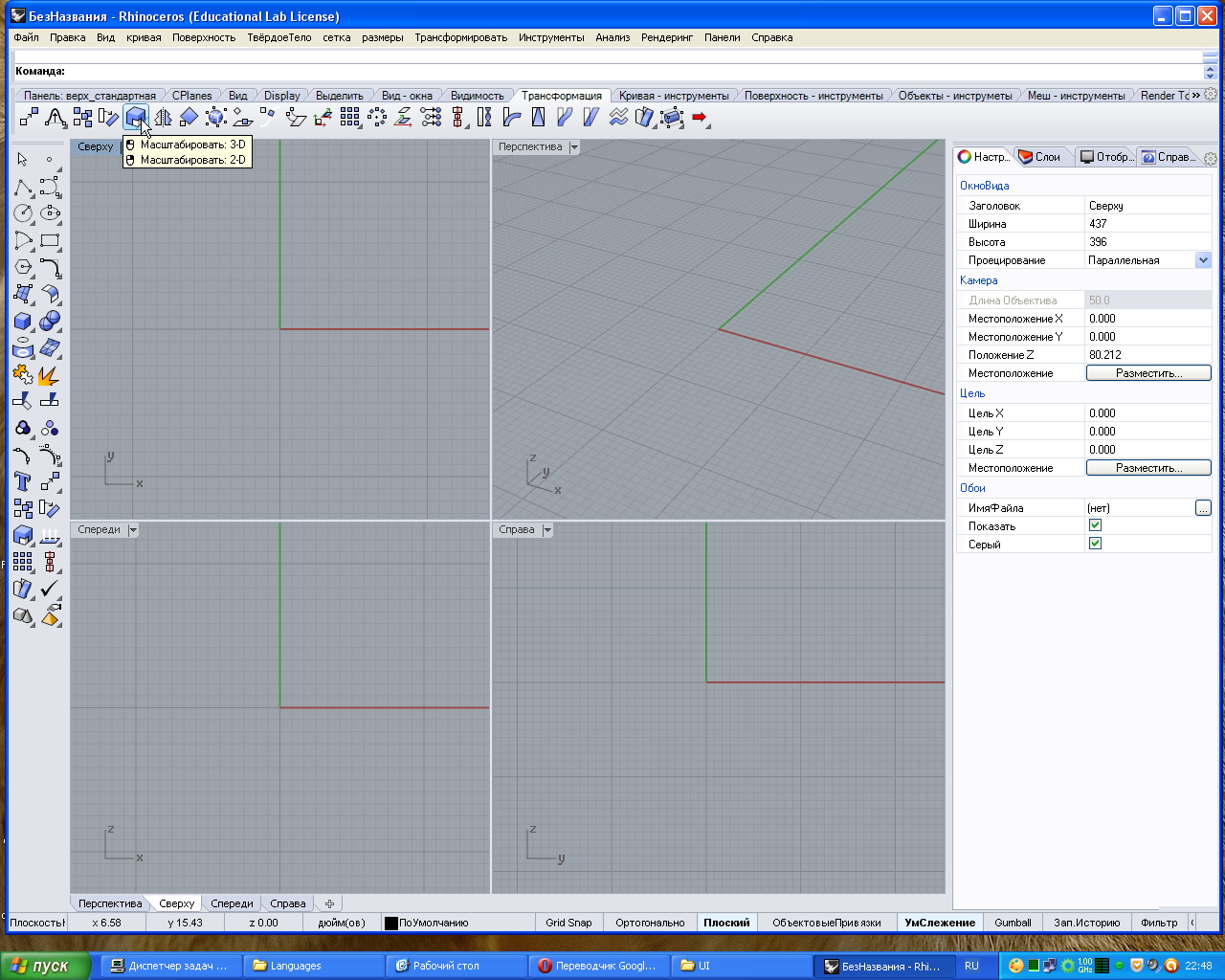
Task: Toggle Grid Snap in status bar
Action: [568, 923]
